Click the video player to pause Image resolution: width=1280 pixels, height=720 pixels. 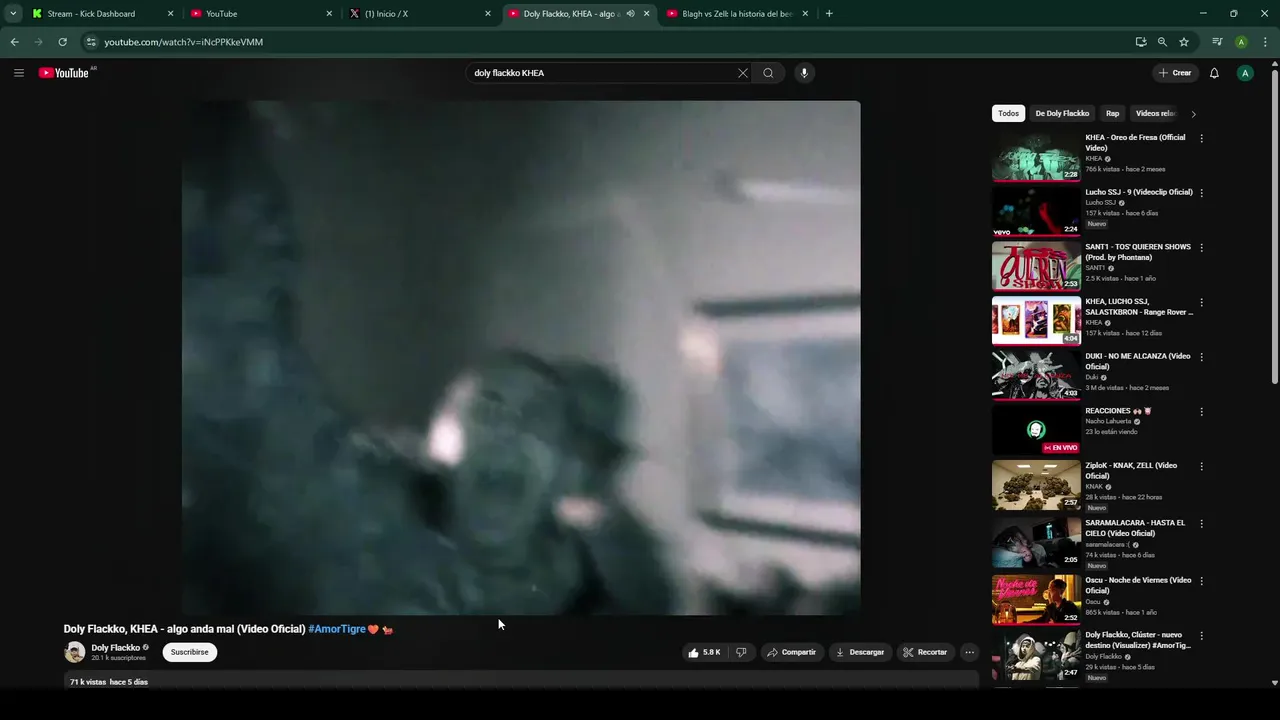click(521, 357)
